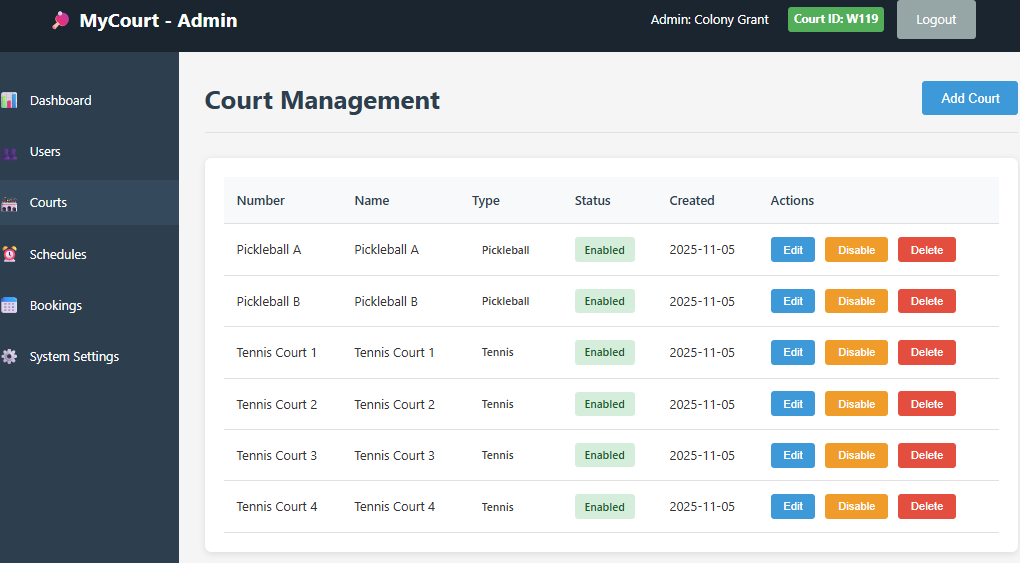Edit Tennis Court 4
The image size is (1020, 563).
click(x=793, y=506)
